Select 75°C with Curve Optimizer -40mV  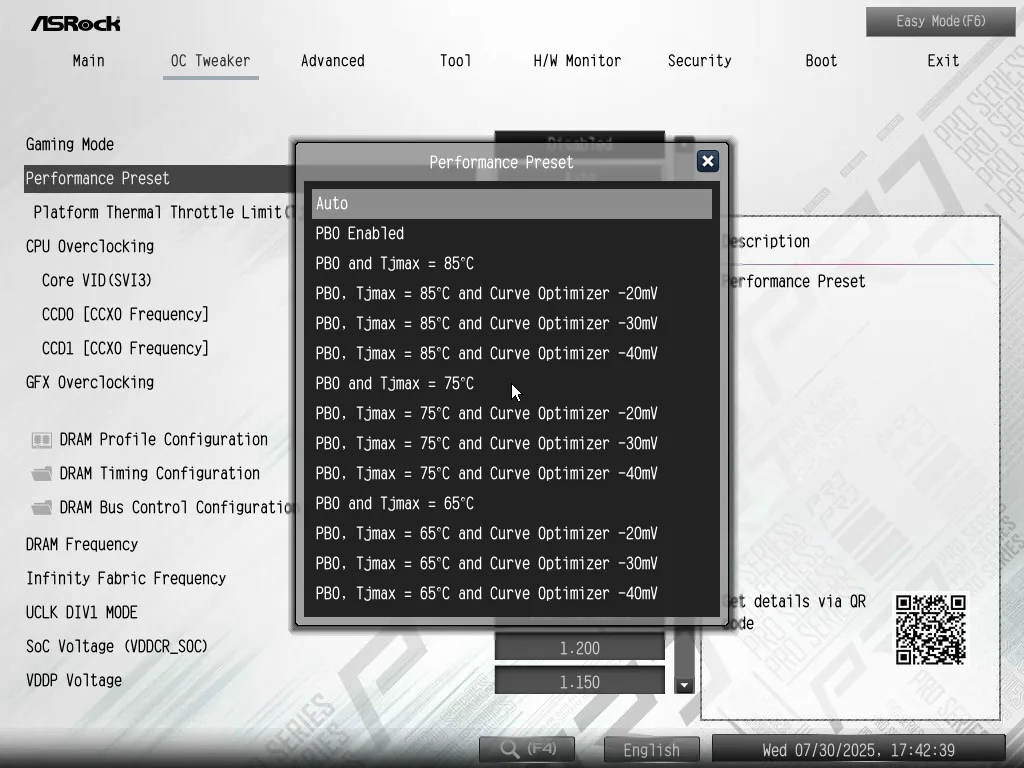pyautogui.click(x=511, y=474)
